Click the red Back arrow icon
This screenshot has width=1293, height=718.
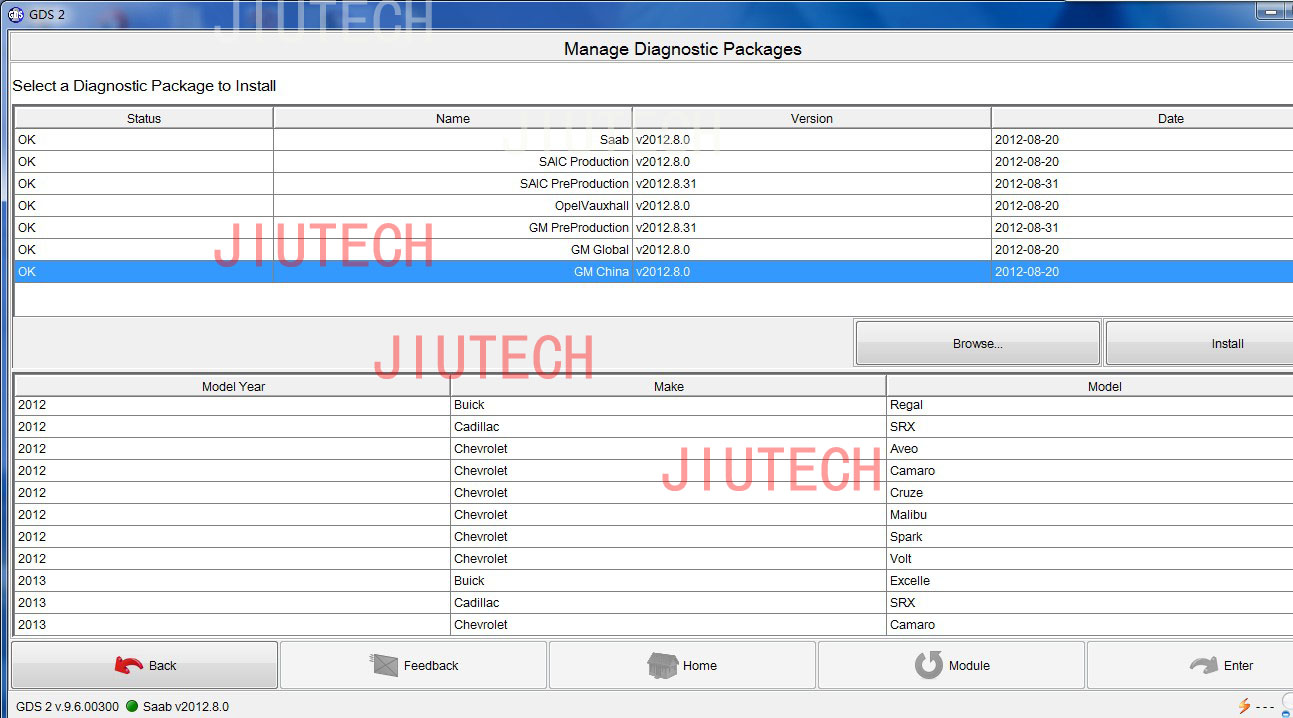(x=129, y=665)
